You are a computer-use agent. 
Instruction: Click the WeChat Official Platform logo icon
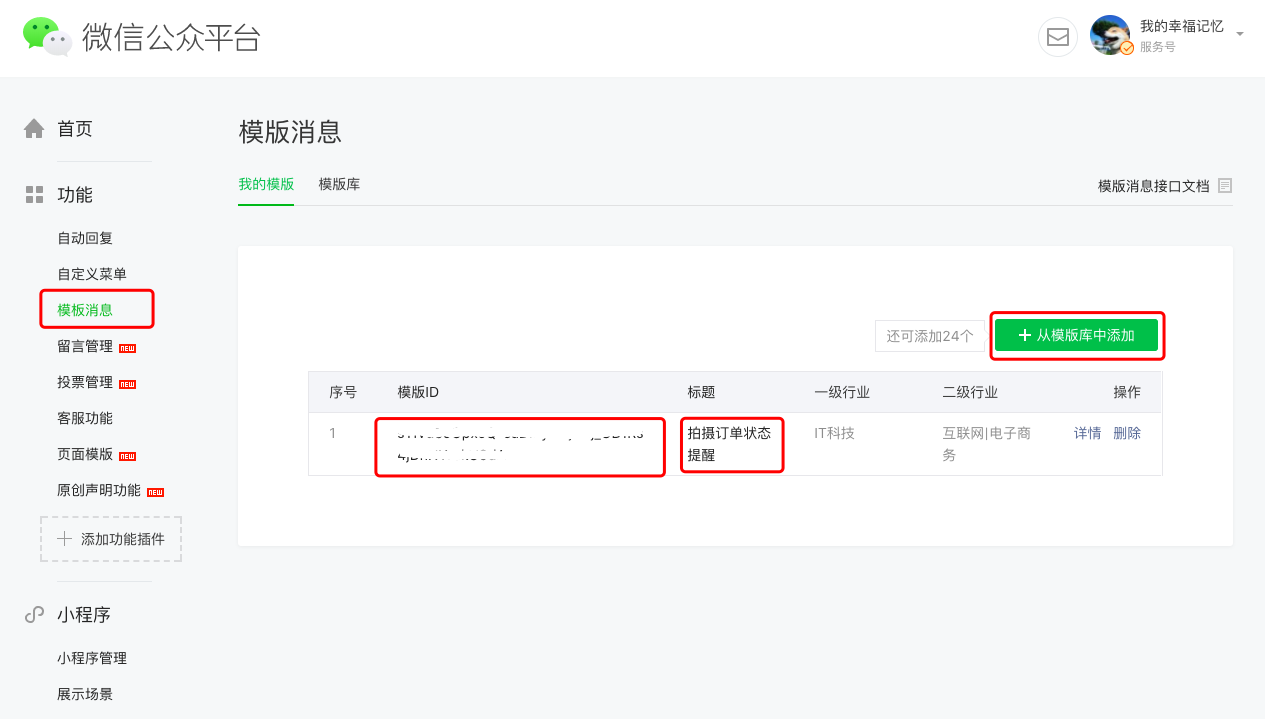click(x=45, y=37)
